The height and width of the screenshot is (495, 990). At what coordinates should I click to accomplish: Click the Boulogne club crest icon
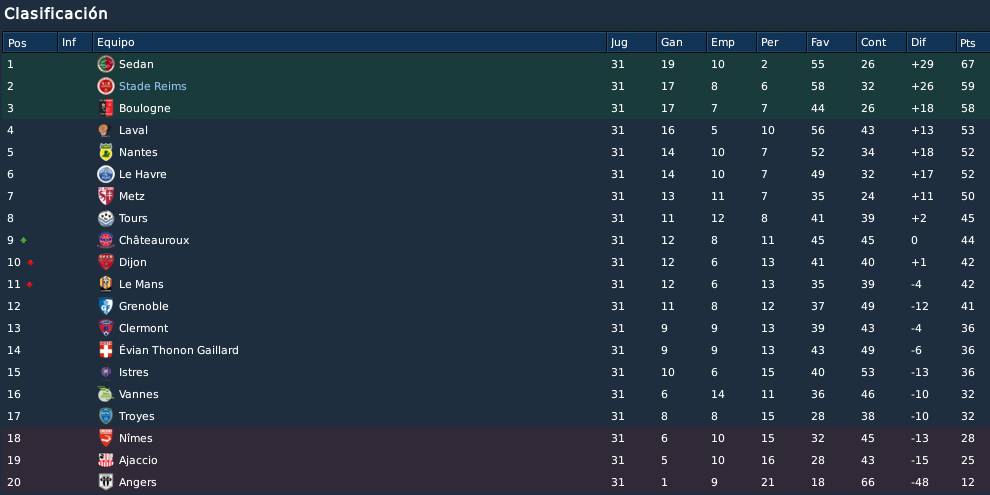coord(105,108)
